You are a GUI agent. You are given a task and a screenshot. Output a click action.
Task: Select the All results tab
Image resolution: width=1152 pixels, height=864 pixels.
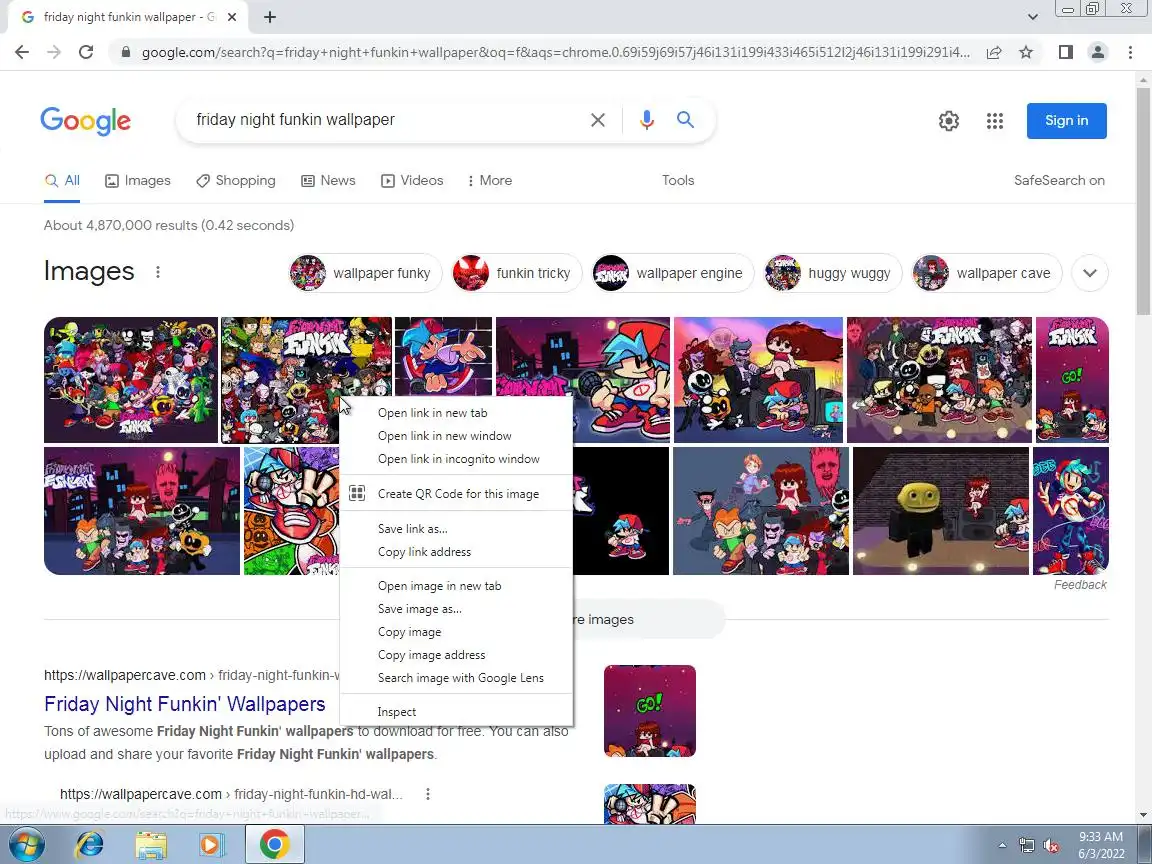(62, 181)
